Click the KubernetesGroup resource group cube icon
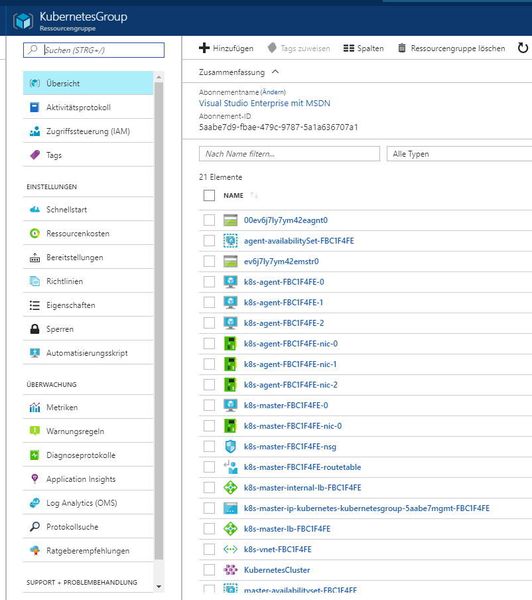This screenshot has height=600, width=532. [23, 21]
